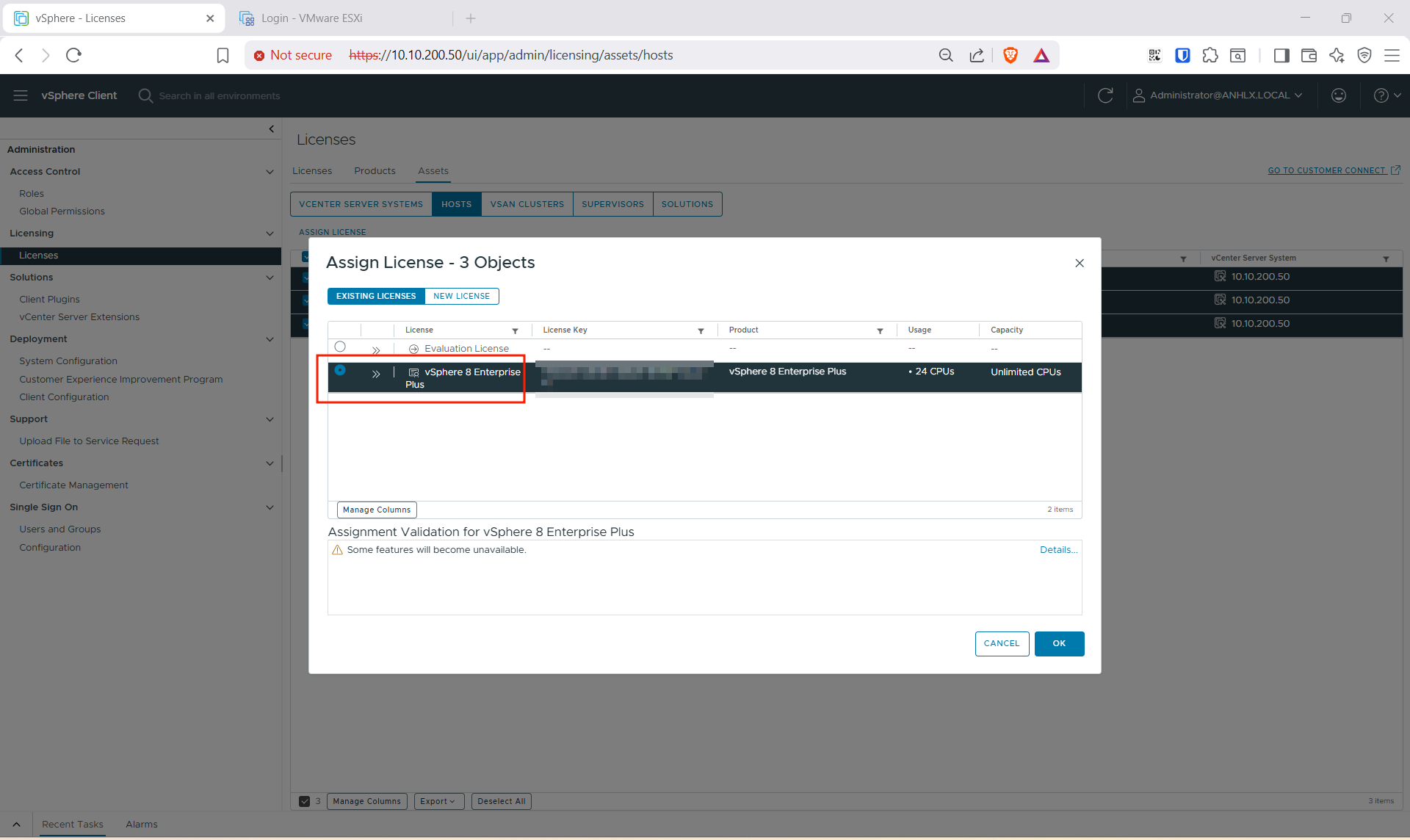Open the Brave VPN shield icon
Viewport: 1410px width, 840px height.
1364,55
